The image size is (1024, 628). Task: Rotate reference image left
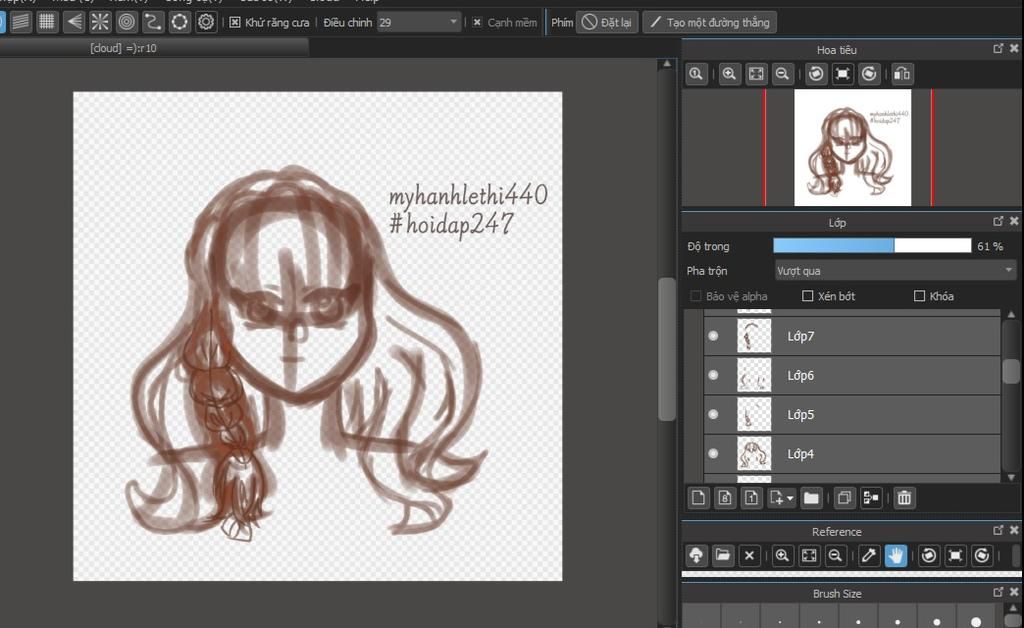click(x=929, y=556)
